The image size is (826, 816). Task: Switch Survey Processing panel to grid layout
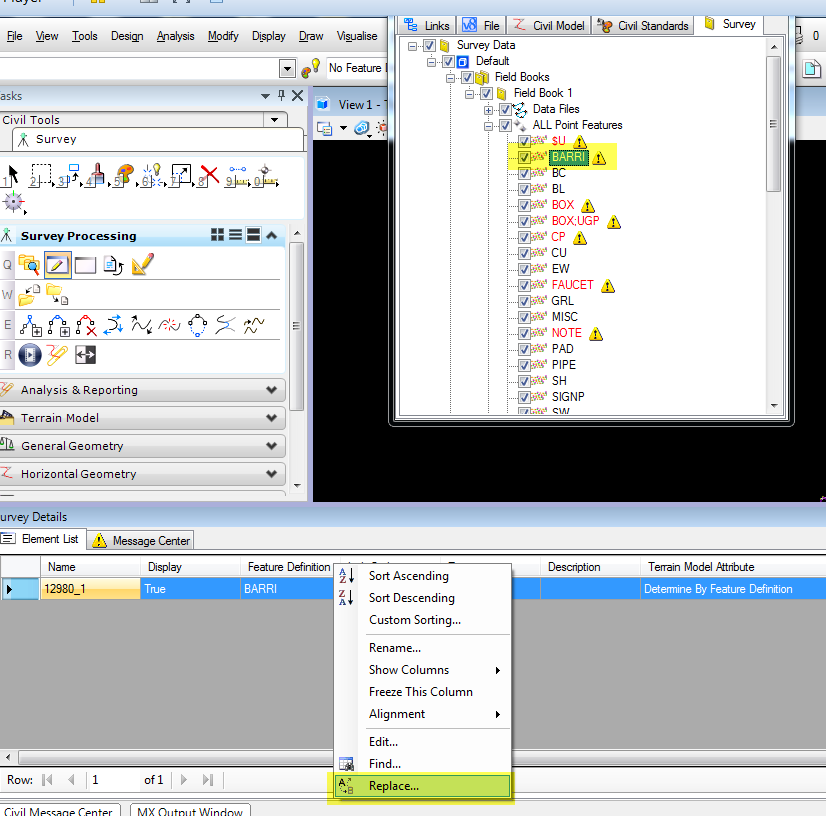coord(218,234)
